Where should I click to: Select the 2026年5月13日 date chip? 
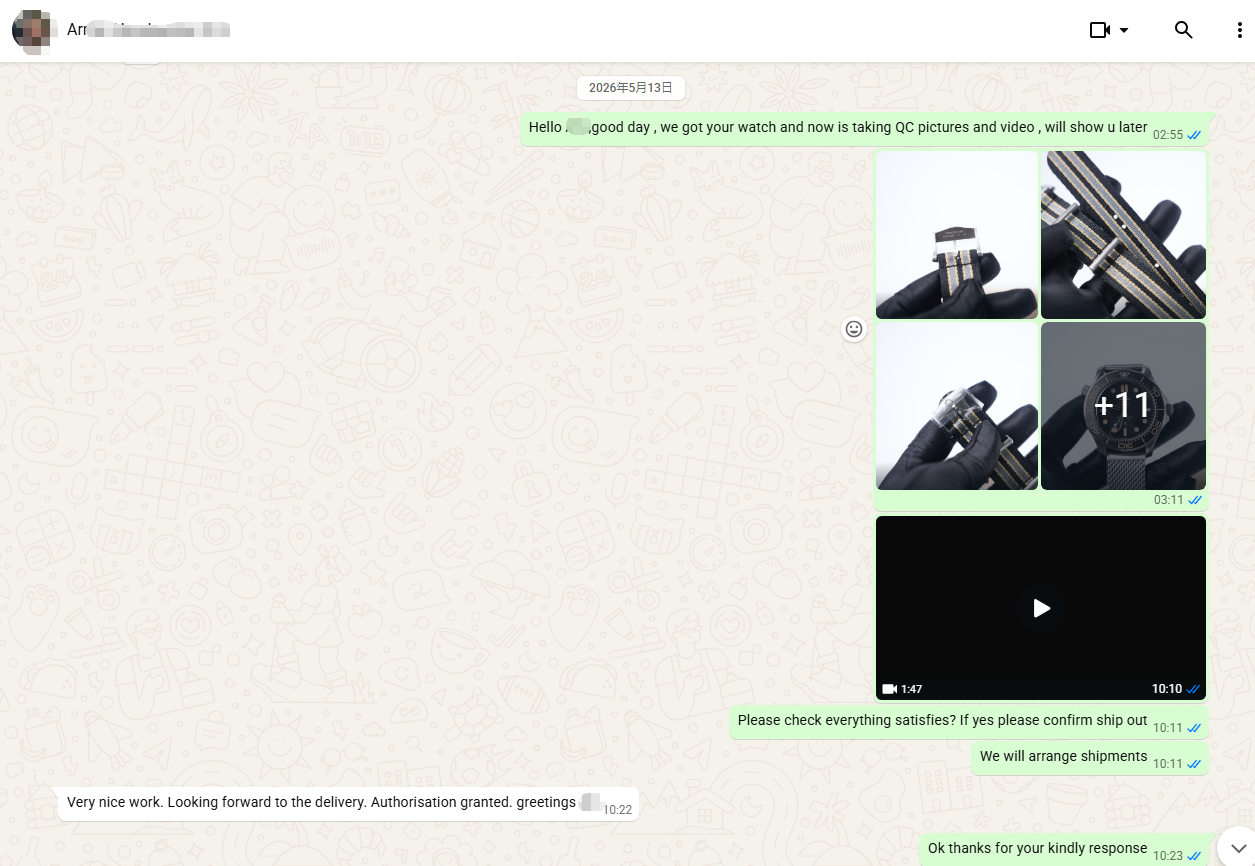tap(630, 88)
